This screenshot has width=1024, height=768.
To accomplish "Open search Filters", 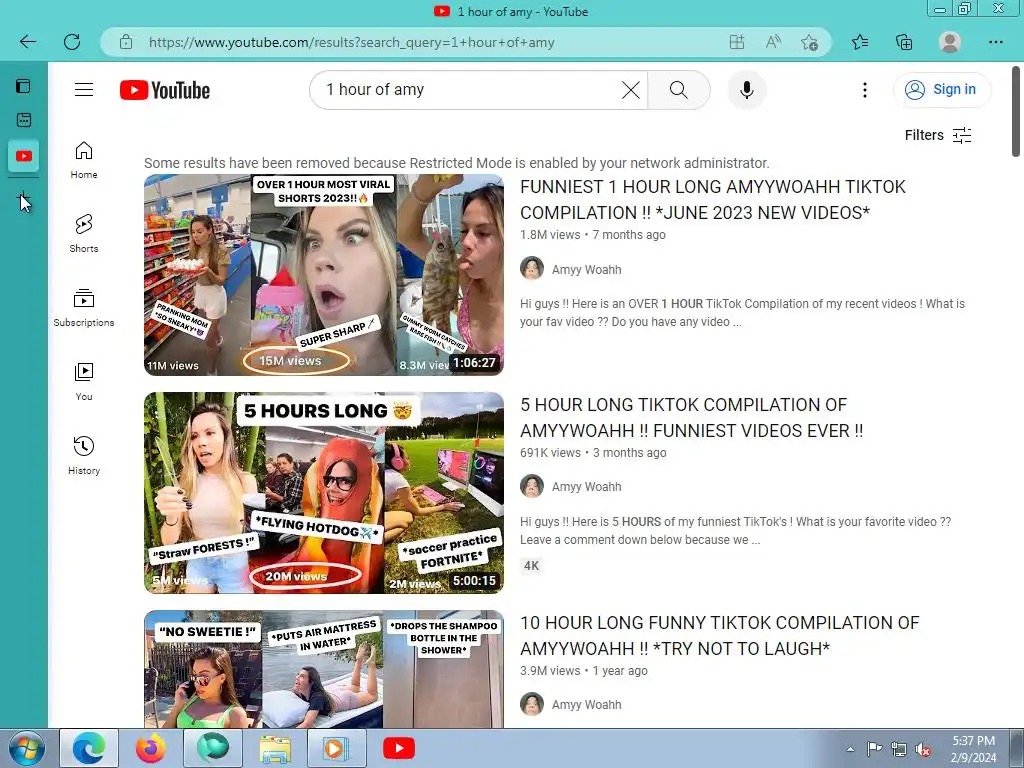I will [x=938, y=135].
